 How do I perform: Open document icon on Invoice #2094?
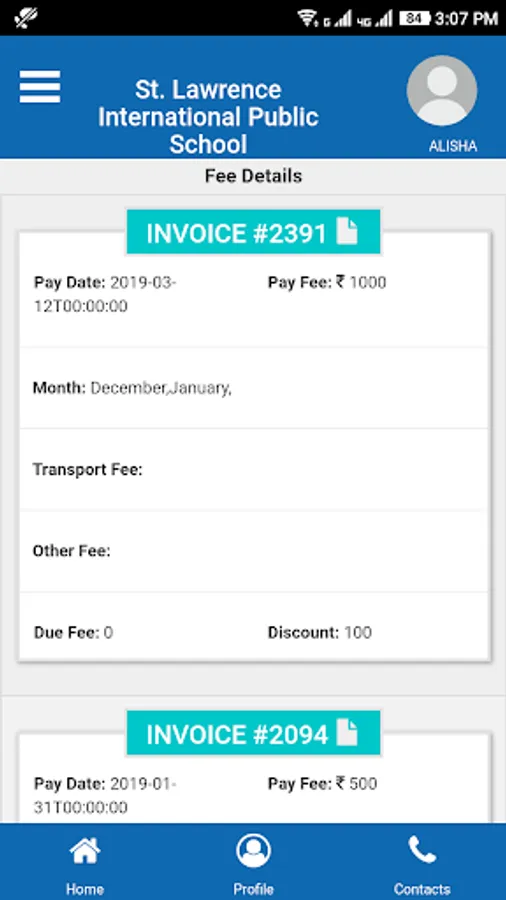click(x=347, y=732)
